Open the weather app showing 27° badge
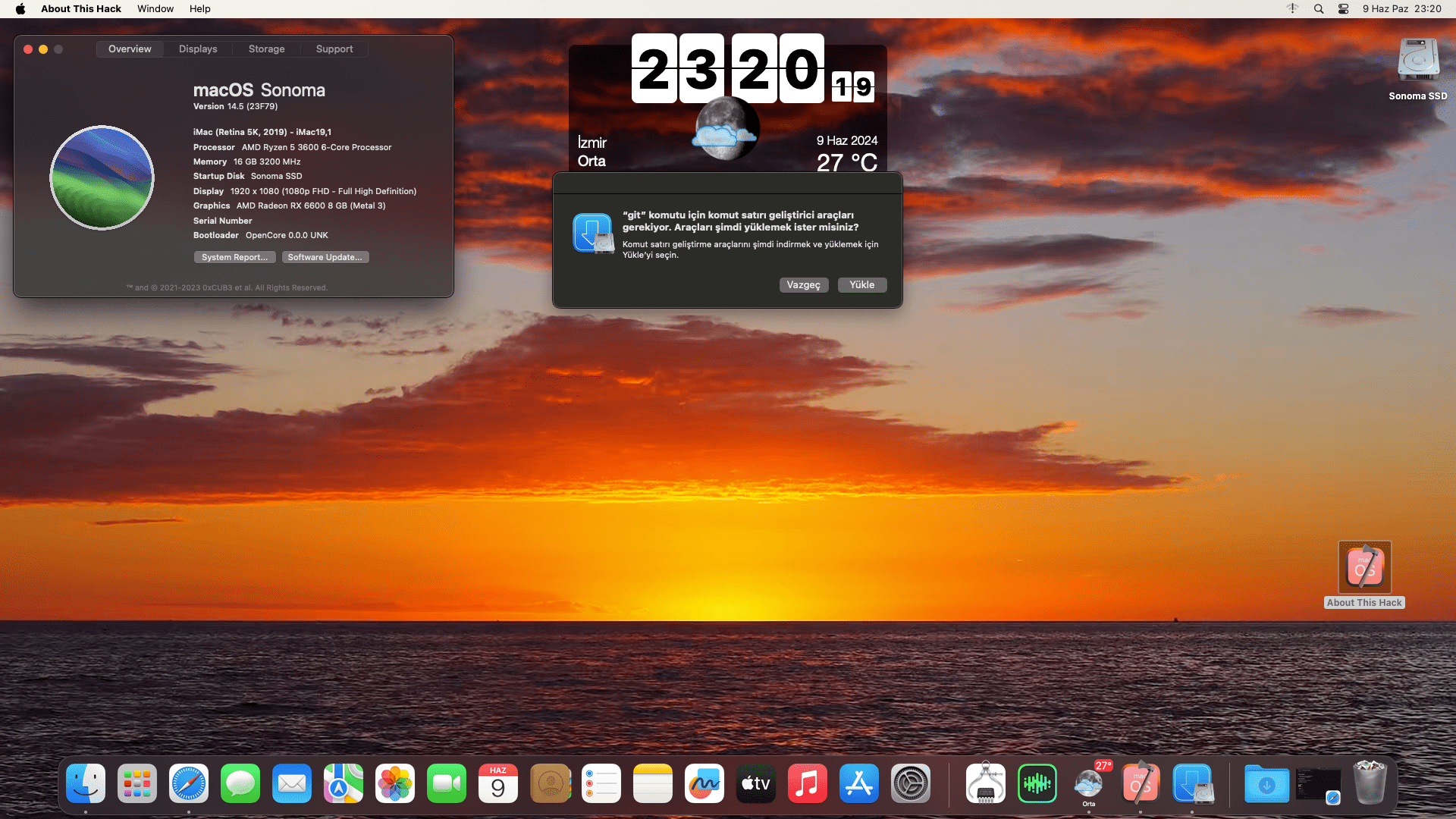Screen dimensions: 1456x819 [x=1089, y=783]
